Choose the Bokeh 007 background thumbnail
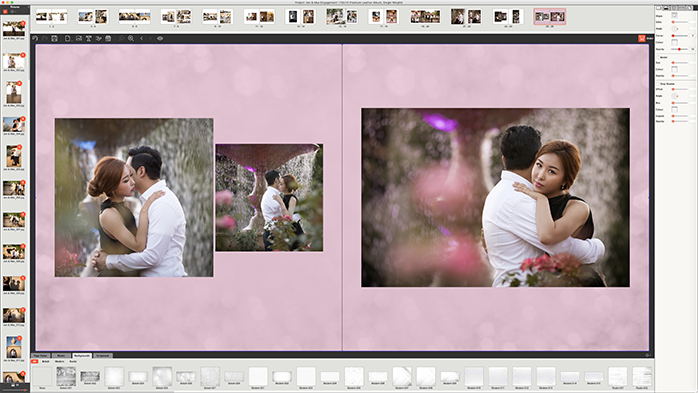This screenshot has height=393, width=698. pos(210,377)
